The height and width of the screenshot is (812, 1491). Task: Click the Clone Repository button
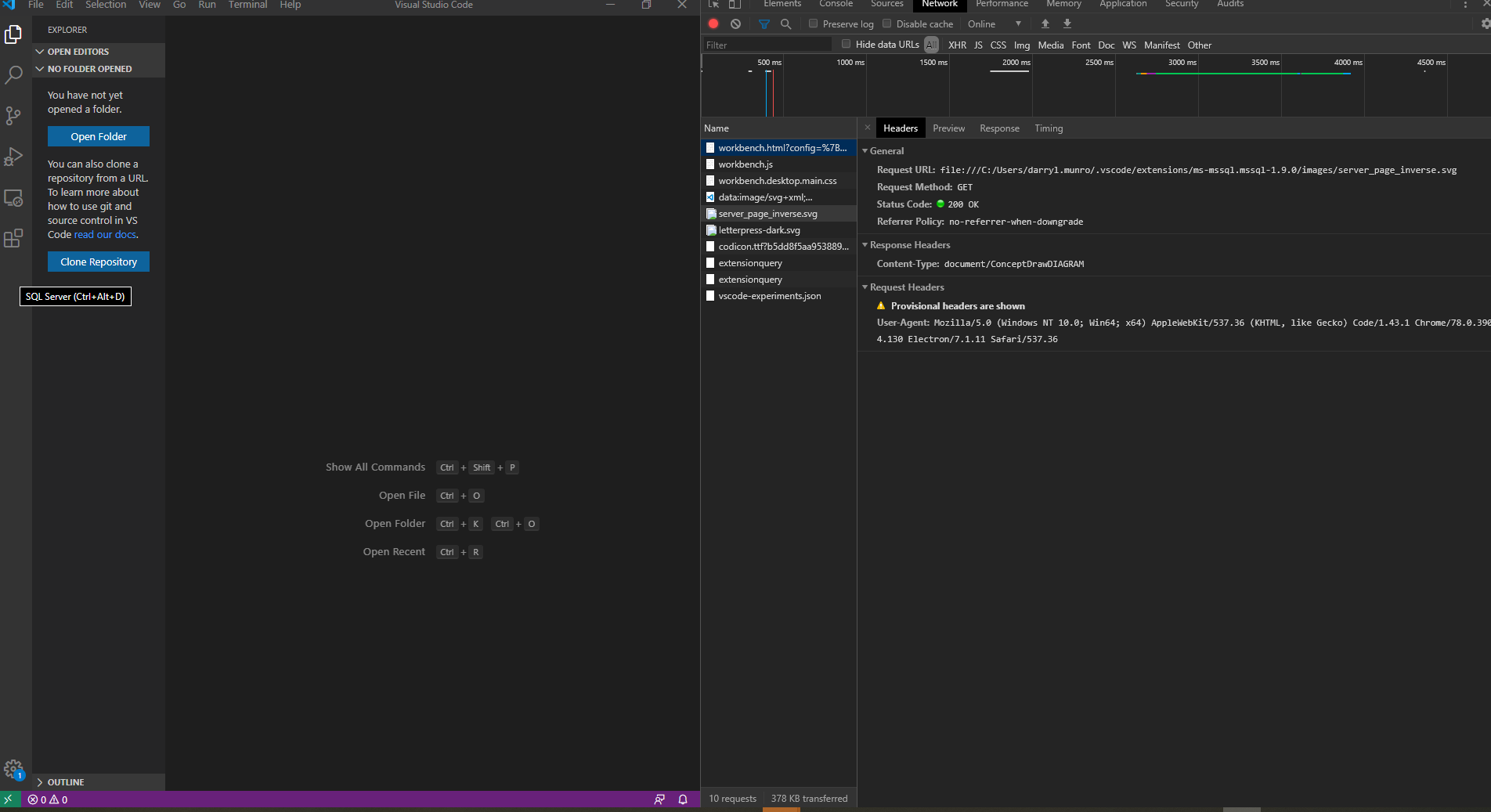click(x=99, y=262)
